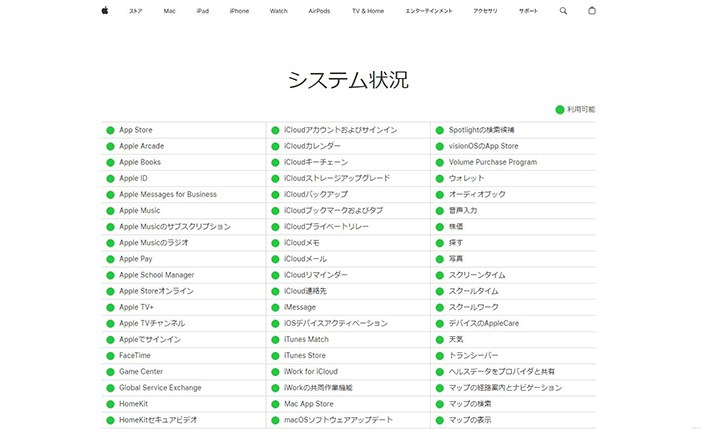This screenshot has width=701, height=429.
Task: Click the green dot beside iCloudメール
Action: point(275,259)
